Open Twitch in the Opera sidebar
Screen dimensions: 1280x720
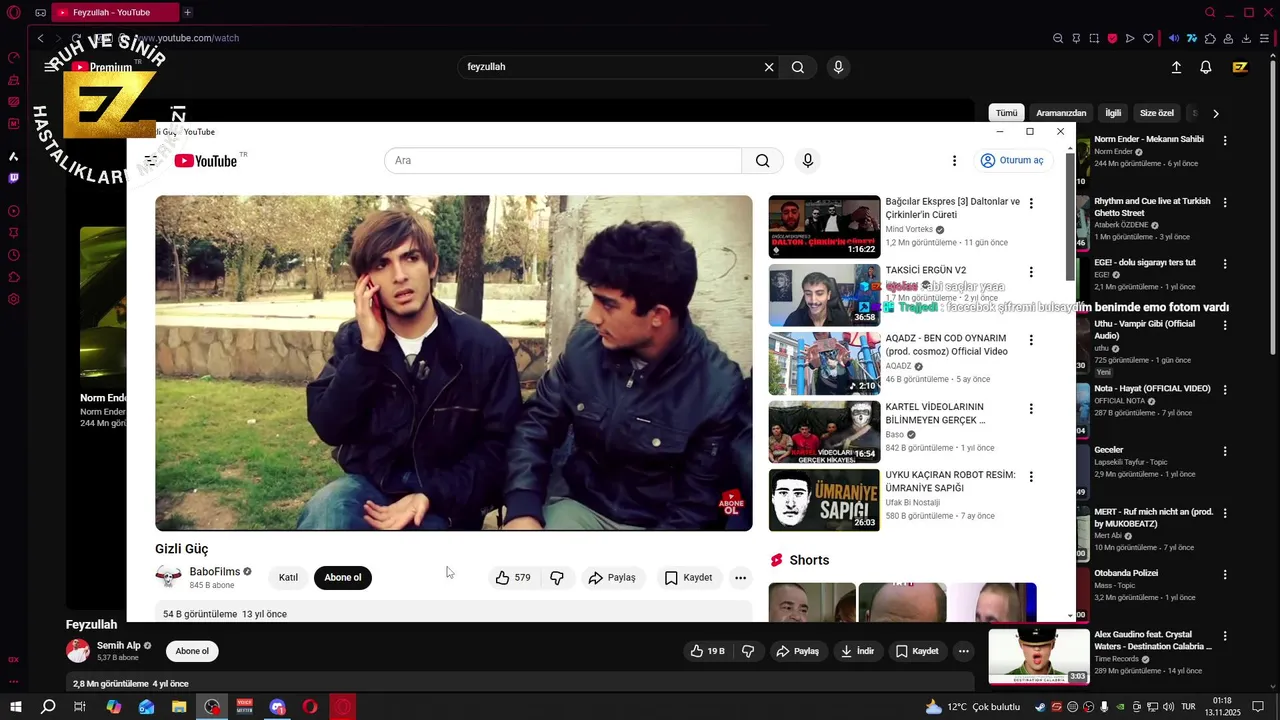click(14, 178)
